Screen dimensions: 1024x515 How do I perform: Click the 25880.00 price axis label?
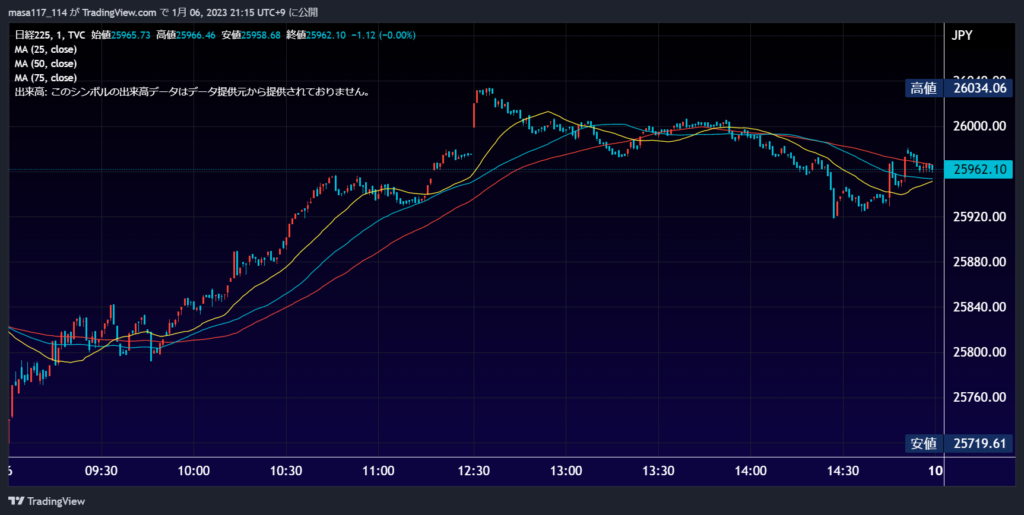click(979, 262)
